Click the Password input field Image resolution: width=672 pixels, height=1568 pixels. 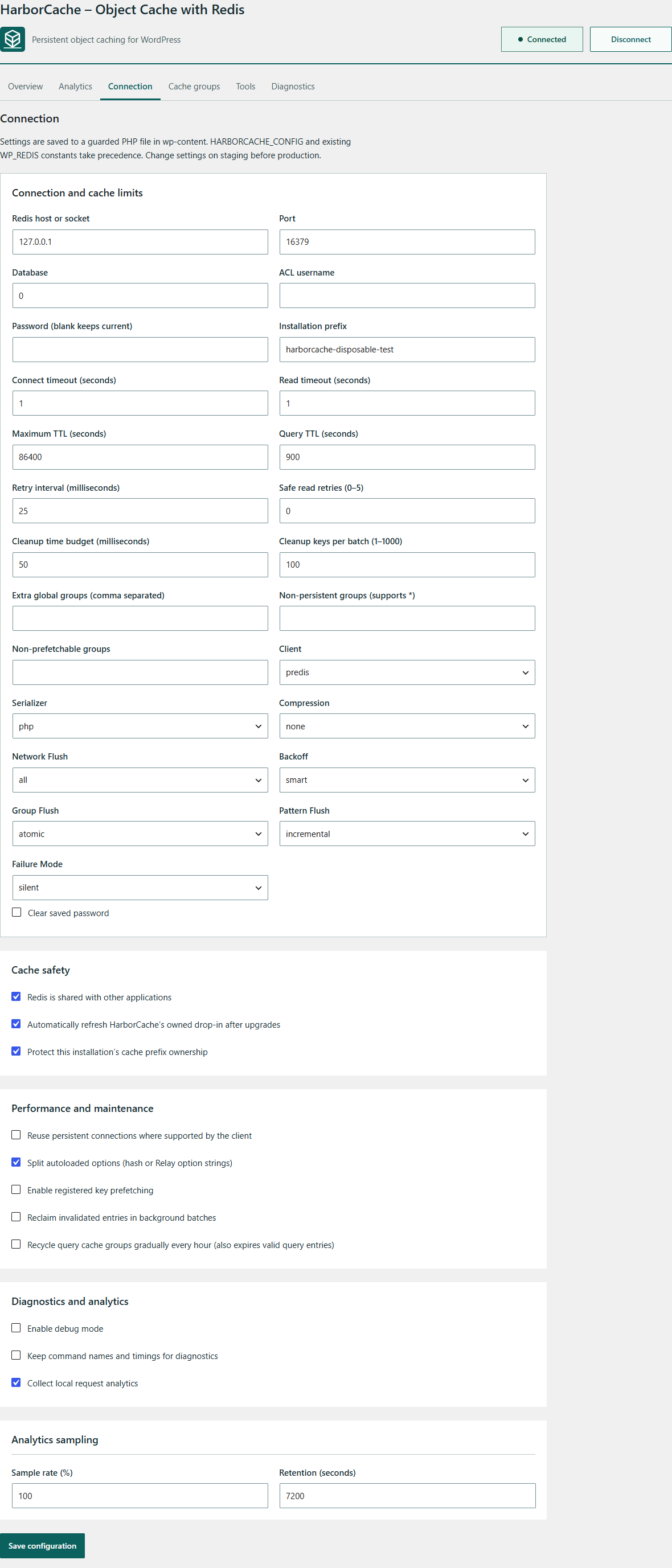140,350
